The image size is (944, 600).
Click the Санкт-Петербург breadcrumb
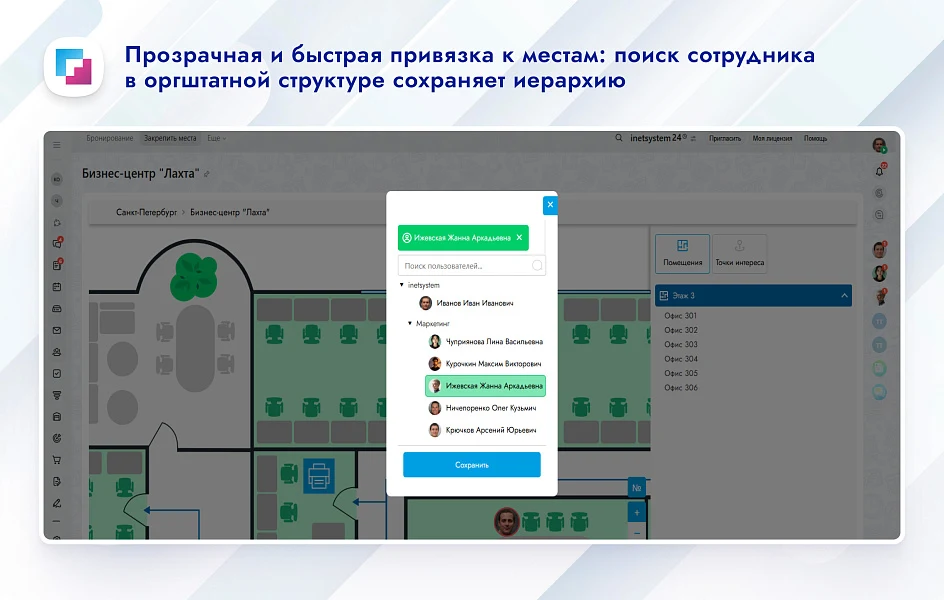click(x=146, y=212)
